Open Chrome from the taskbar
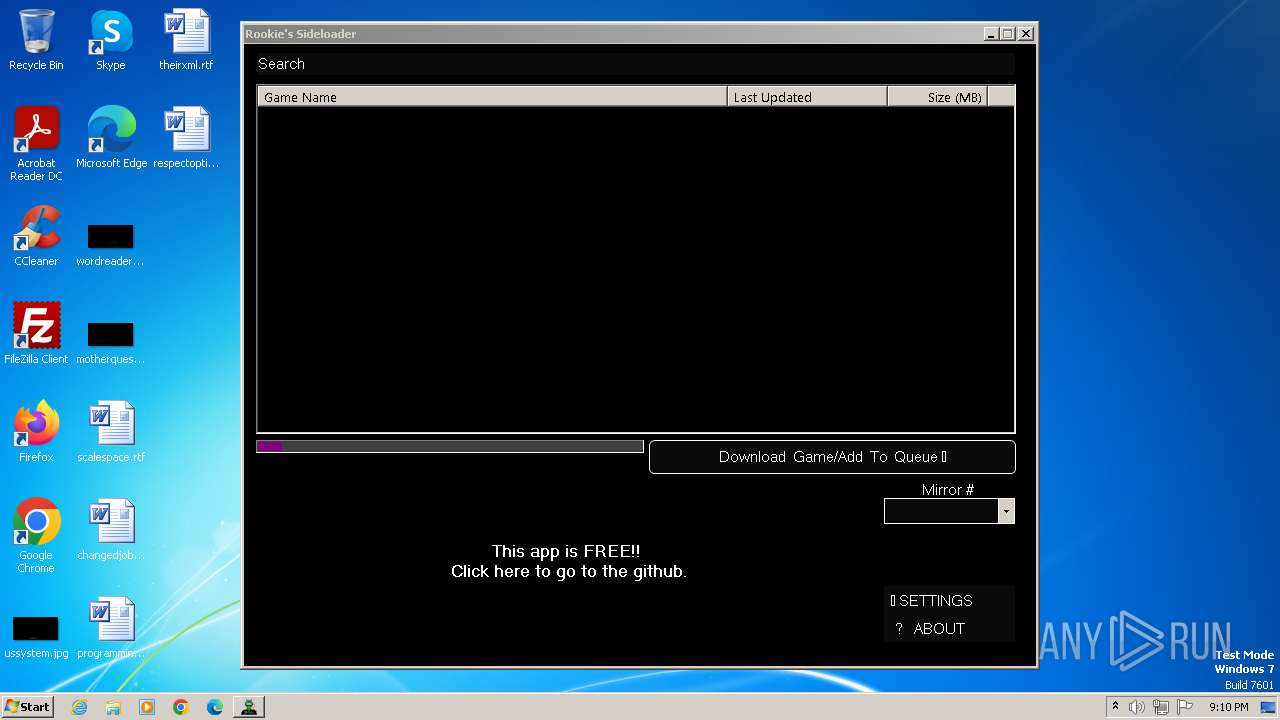Viewport: 1280px width, 720px height. click(181, 707)
